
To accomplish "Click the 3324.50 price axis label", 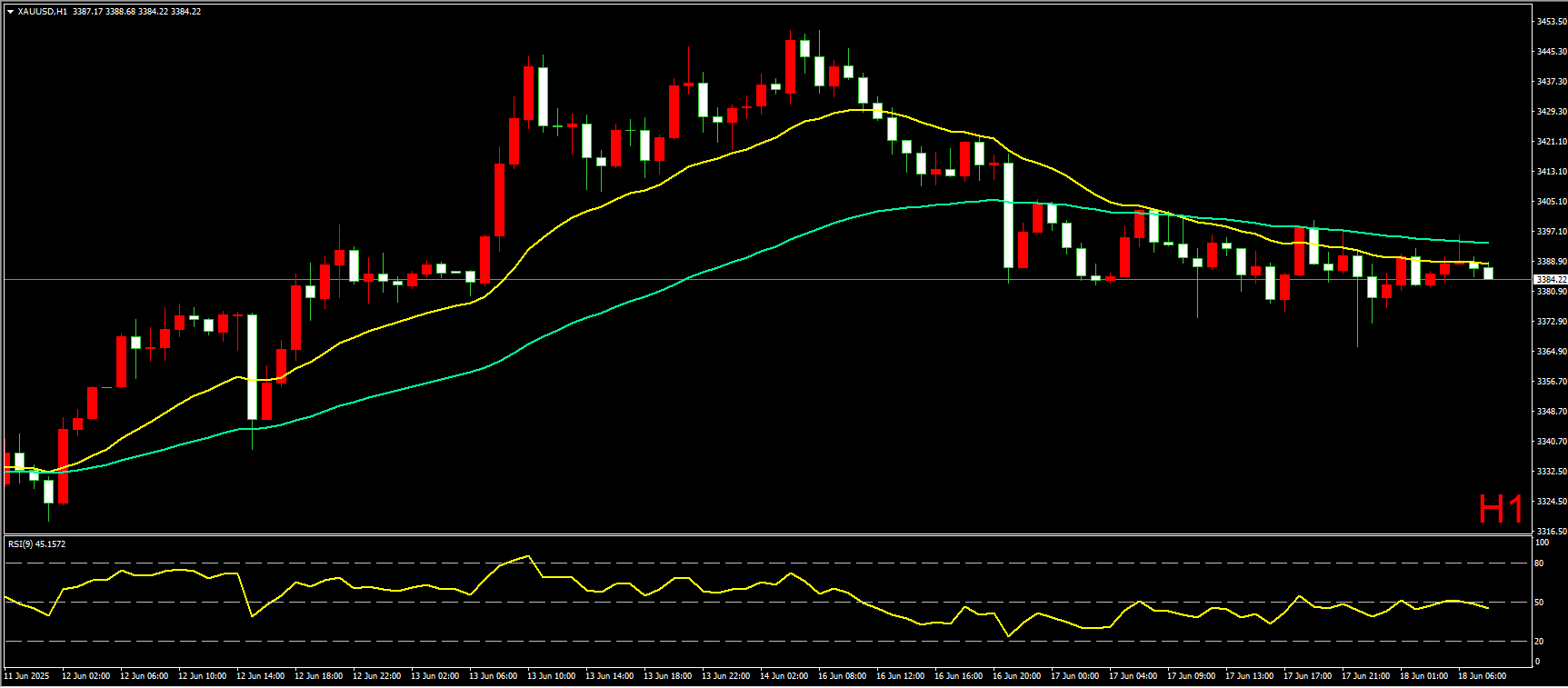I will click(1551, 501).
